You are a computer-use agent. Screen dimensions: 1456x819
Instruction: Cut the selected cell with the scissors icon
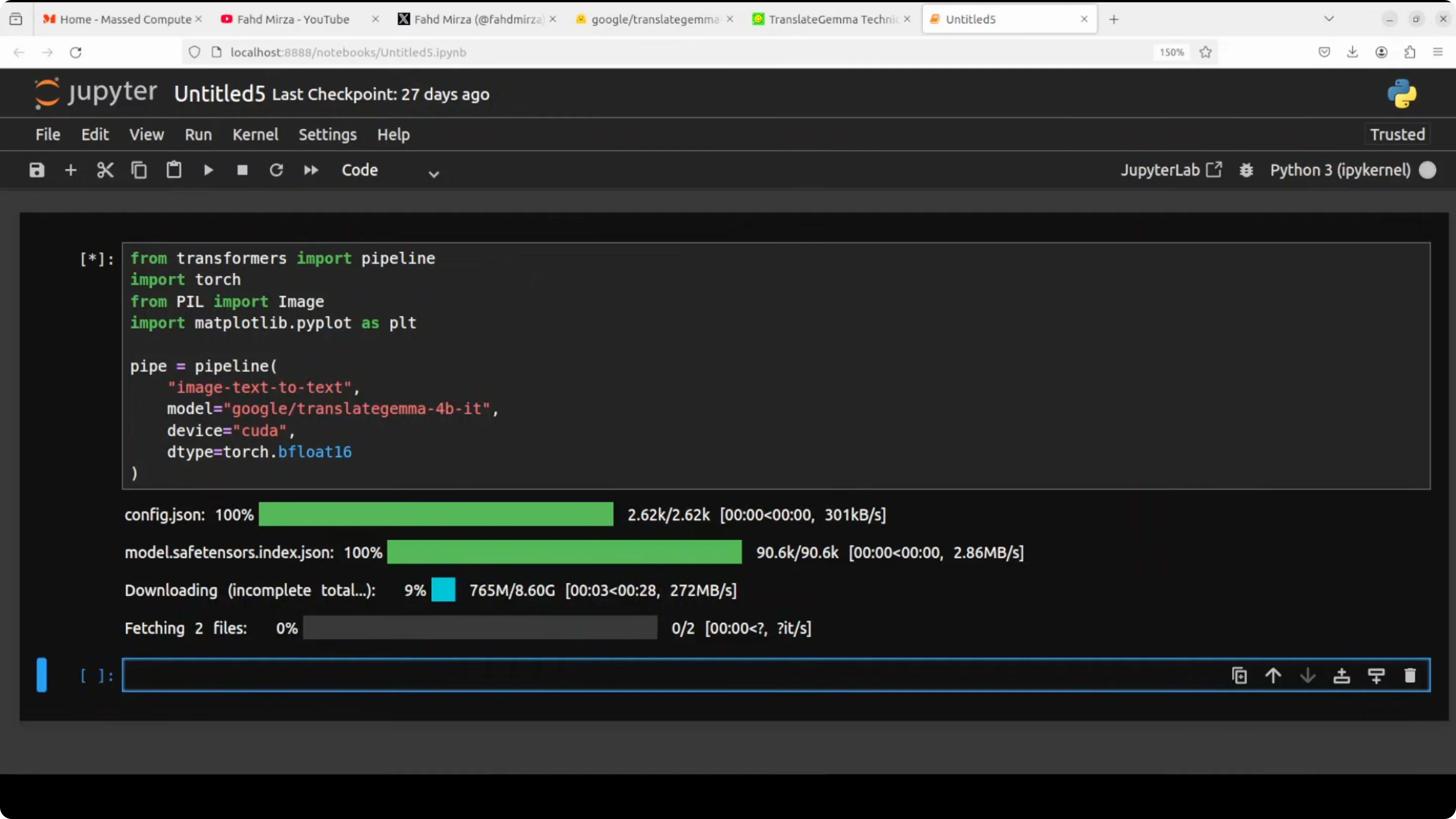point(105,170)
